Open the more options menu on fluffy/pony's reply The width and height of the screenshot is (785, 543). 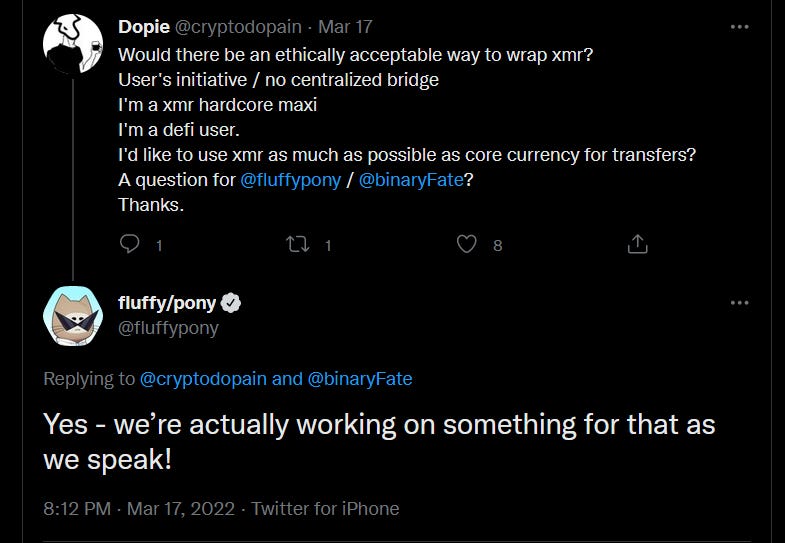pyautogui.click(x=739, y=302)
